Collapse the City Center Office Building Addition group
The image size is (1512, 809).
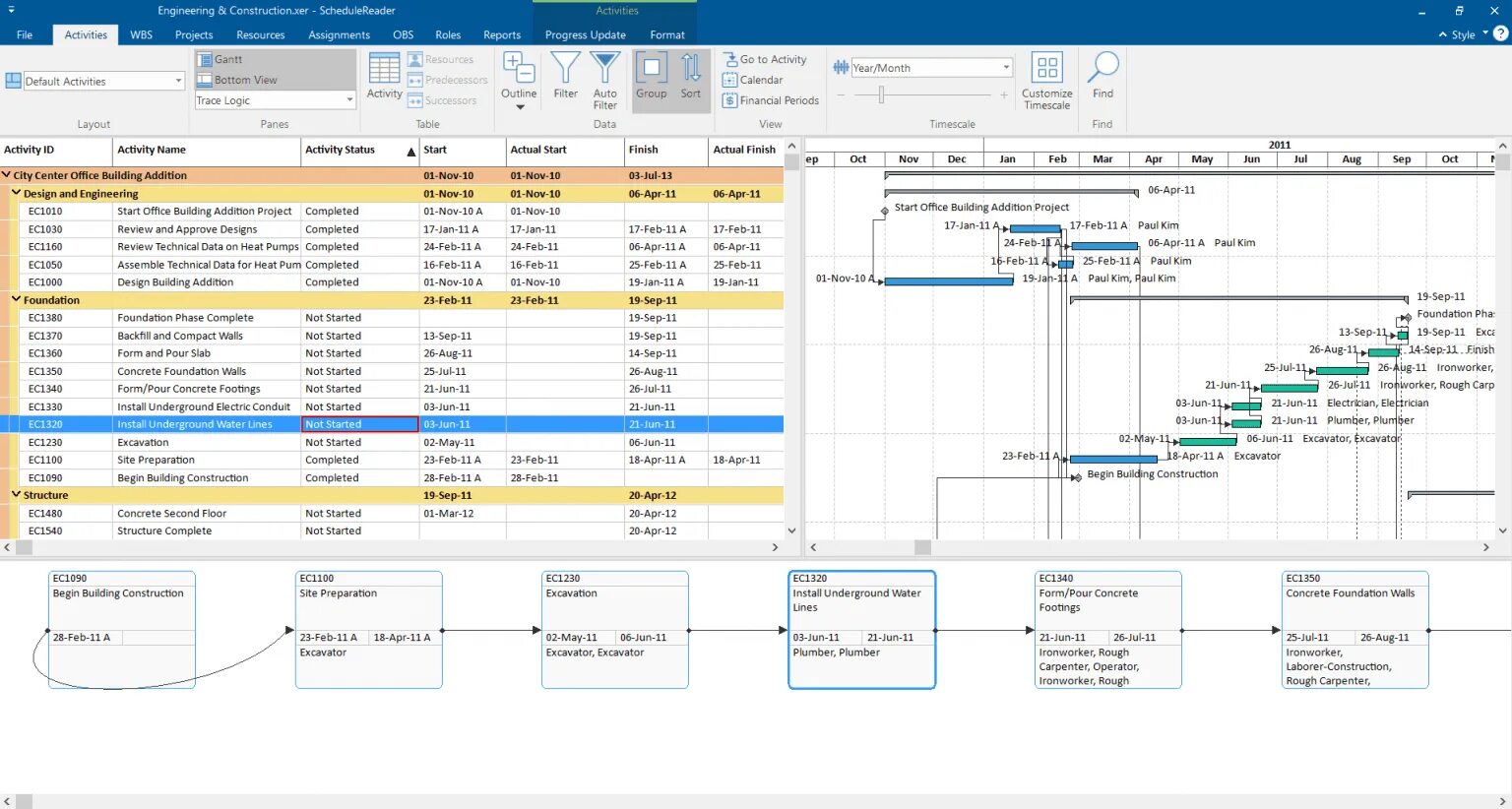[x=6, y=175]
